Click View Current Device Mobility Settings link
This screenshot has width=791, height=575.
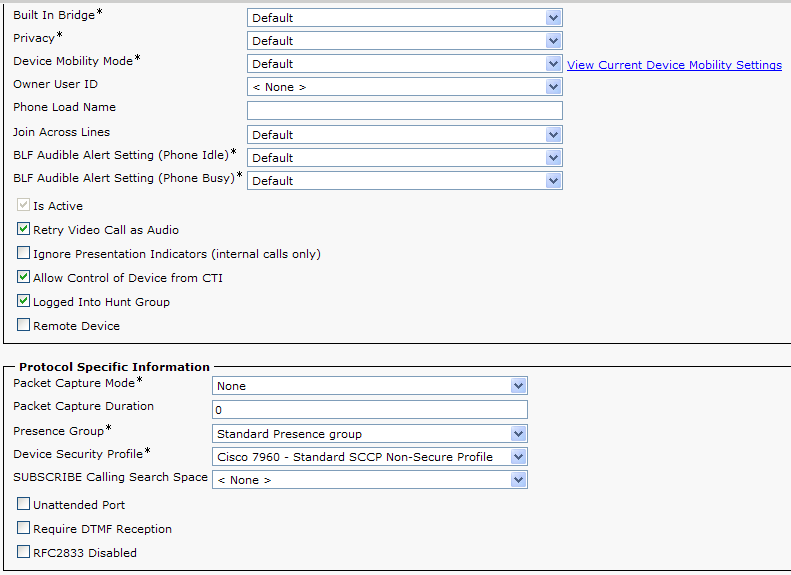674,65
